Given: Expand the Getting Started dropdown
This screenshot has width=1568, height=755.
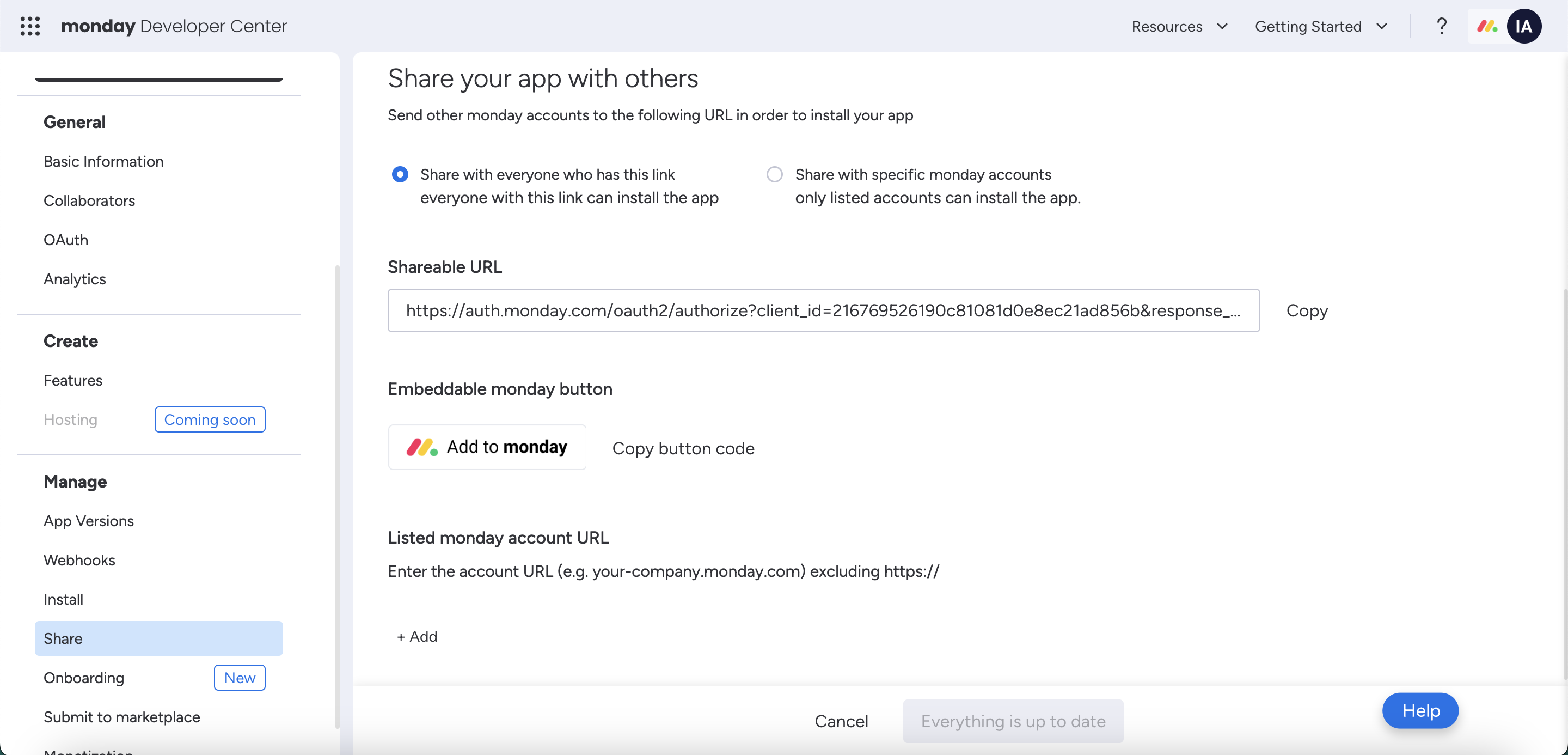Looking at the screenshot, I should [1320, 26].
